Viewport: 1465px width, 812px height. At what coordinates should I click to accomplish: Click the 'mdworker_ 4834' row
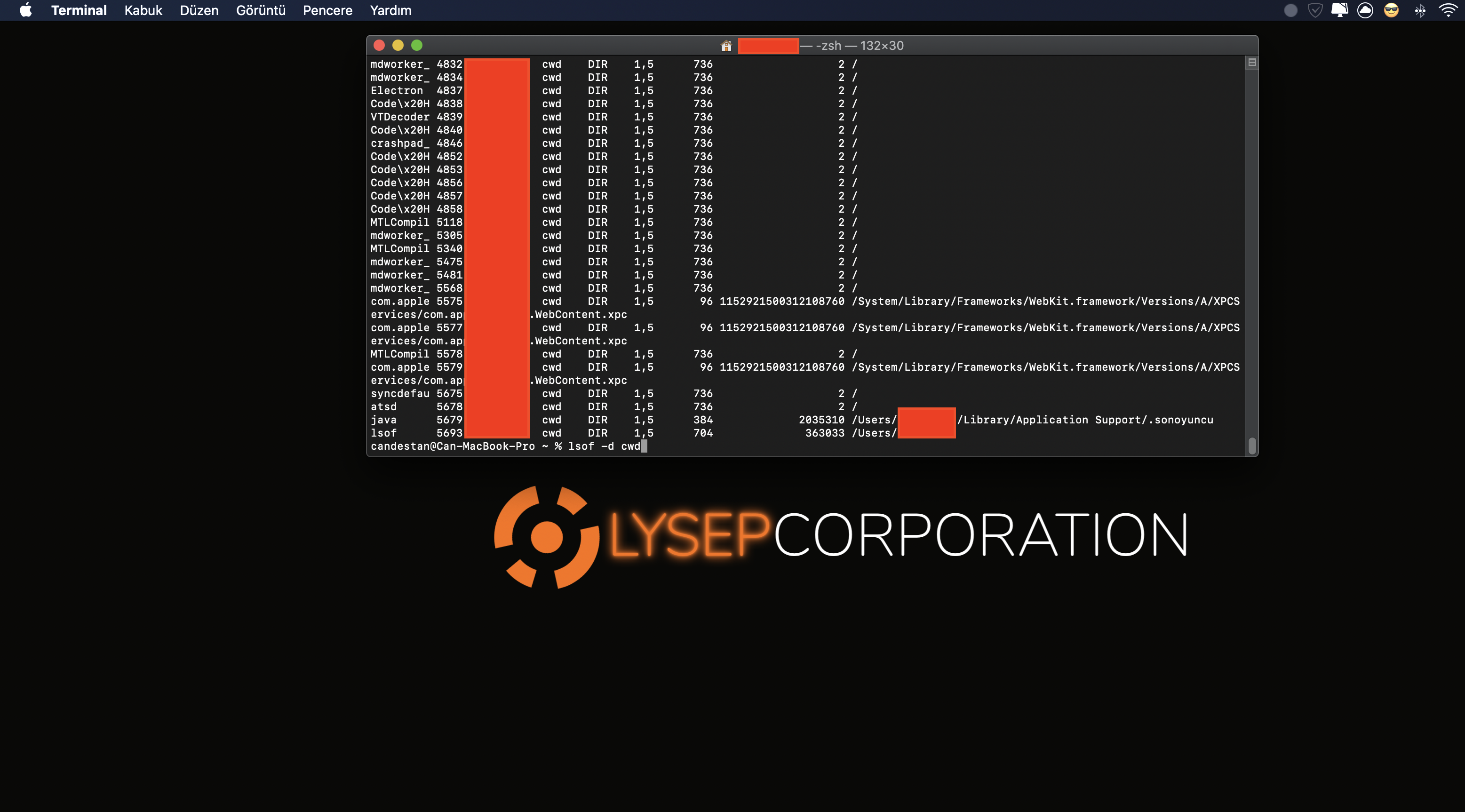click(x=613, y=77)
